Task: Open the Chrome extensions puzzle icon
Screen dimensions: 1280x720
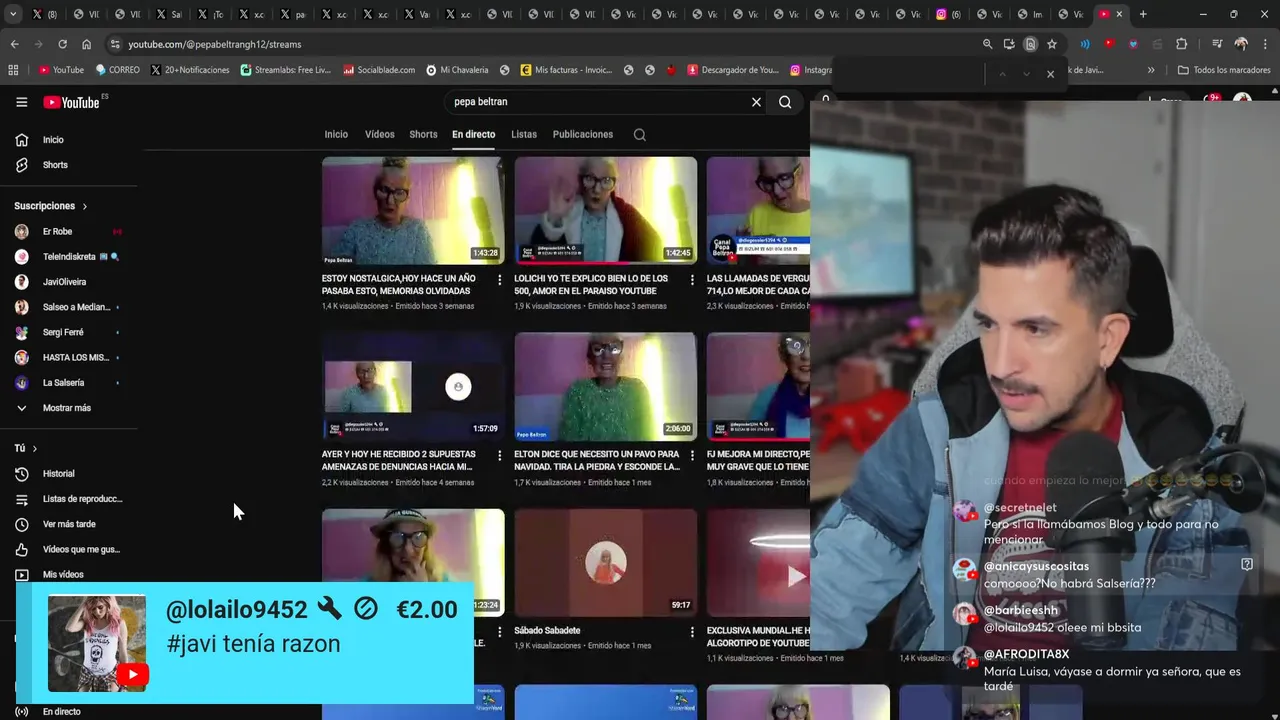Action: click(x=1181, y=44)
